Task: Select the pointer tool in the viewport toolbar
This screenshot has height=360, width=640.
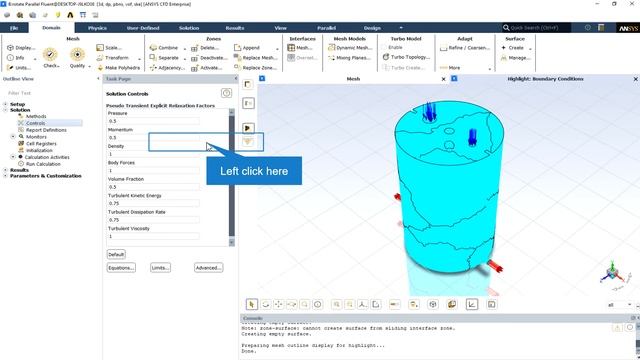Action: pos(251,304)
